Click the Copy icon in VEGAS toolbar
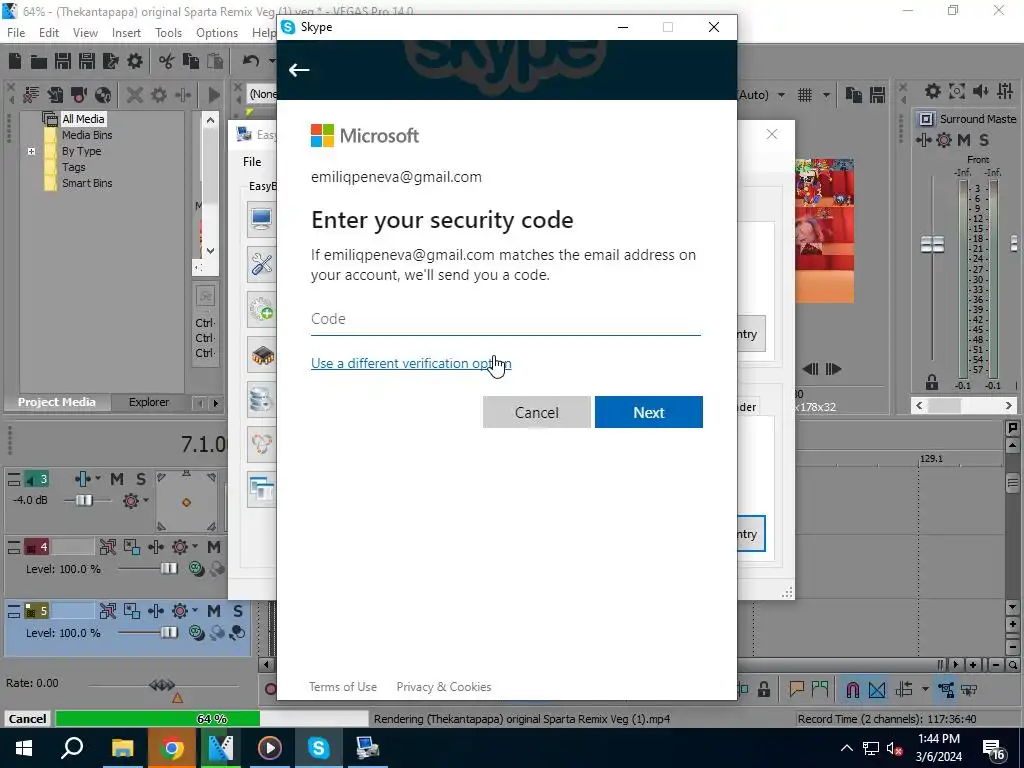This screenshot has width=1024, height=768. [x=191, y=61]
